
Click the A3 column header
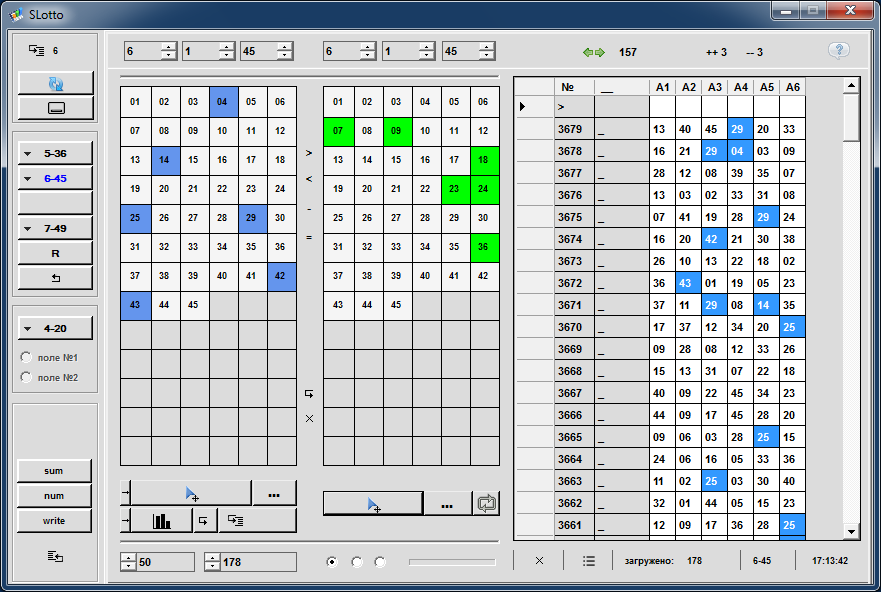click(x=714, y=87)
